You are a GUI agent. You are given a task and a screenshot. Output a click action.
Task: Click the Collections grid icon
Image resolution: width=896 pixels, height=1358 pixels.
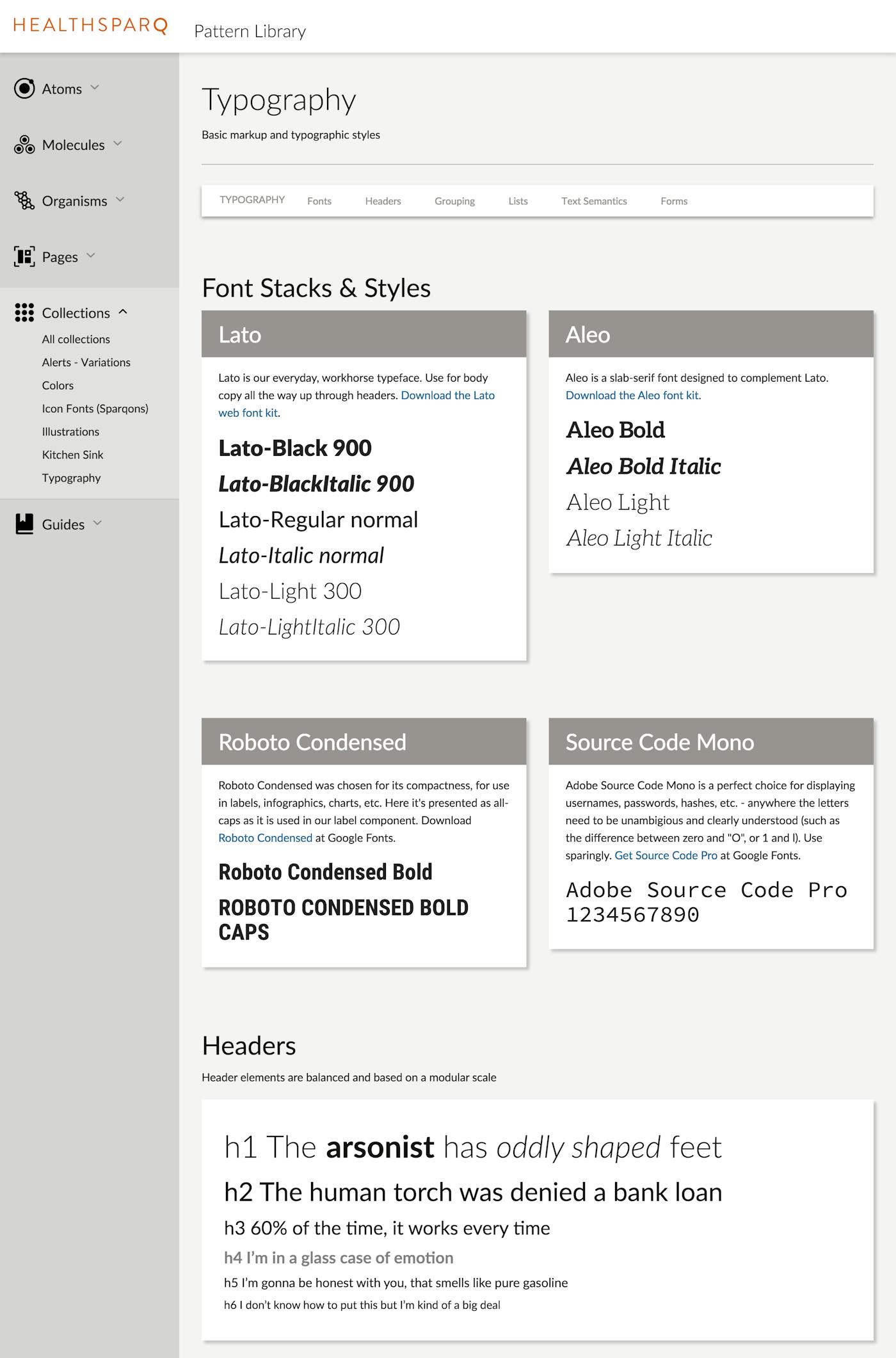click(x=24, y=312)
